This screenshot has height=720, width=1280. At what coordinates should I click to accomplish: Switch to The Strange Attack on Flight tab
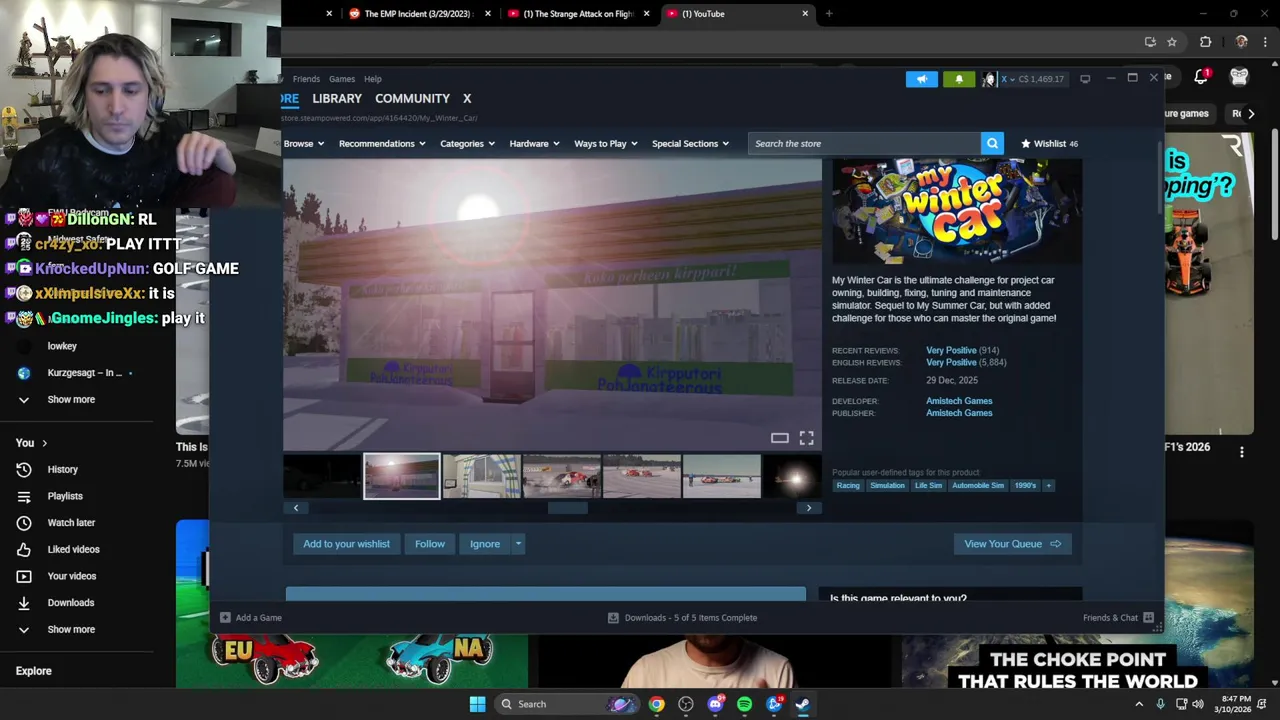[578, 14]
